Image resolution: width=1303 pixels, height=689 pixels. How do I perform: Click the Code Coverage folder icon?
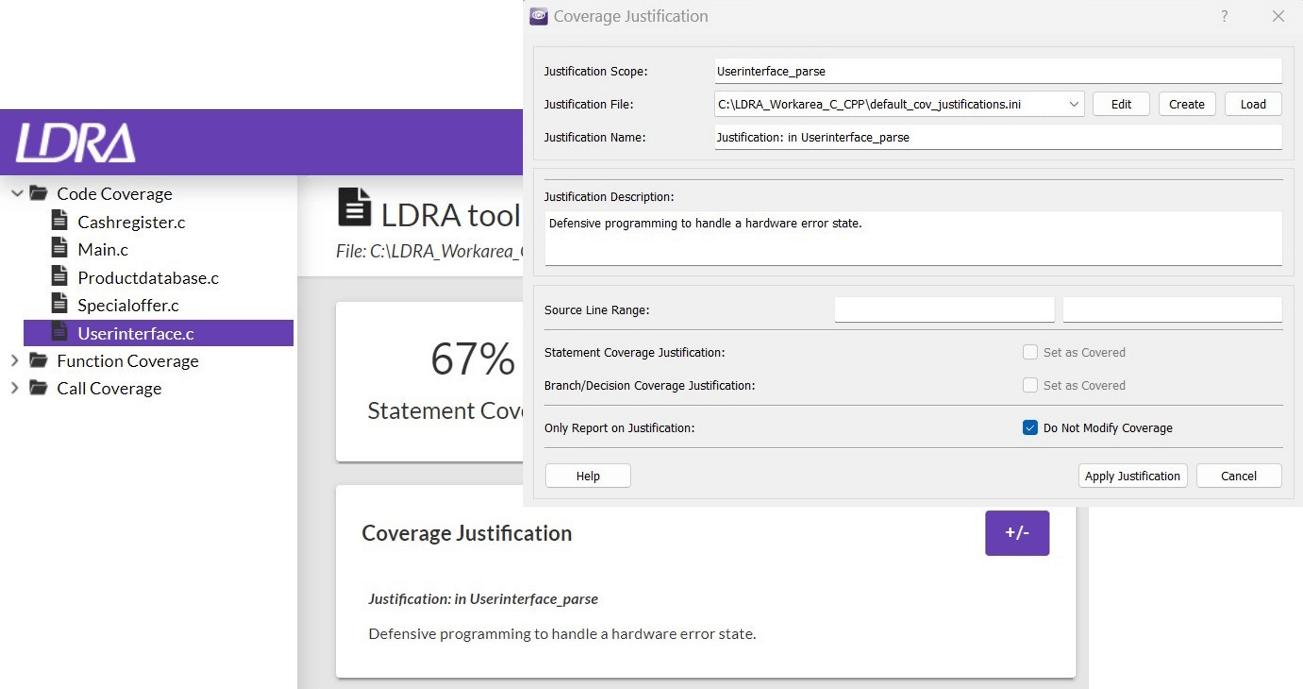(x=39, y=193)
